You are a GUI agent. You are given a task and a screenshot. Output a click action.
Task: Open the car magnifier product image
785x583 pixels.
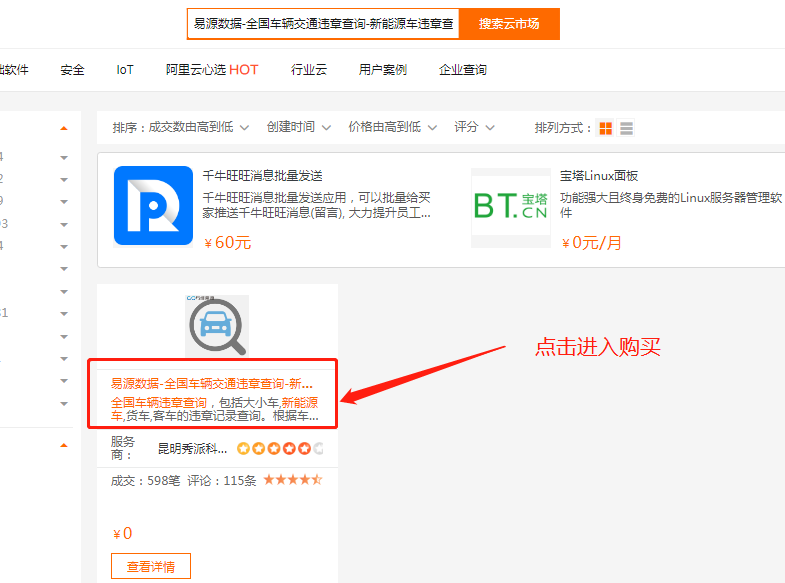pyautogui.click(x=217, y=326)
